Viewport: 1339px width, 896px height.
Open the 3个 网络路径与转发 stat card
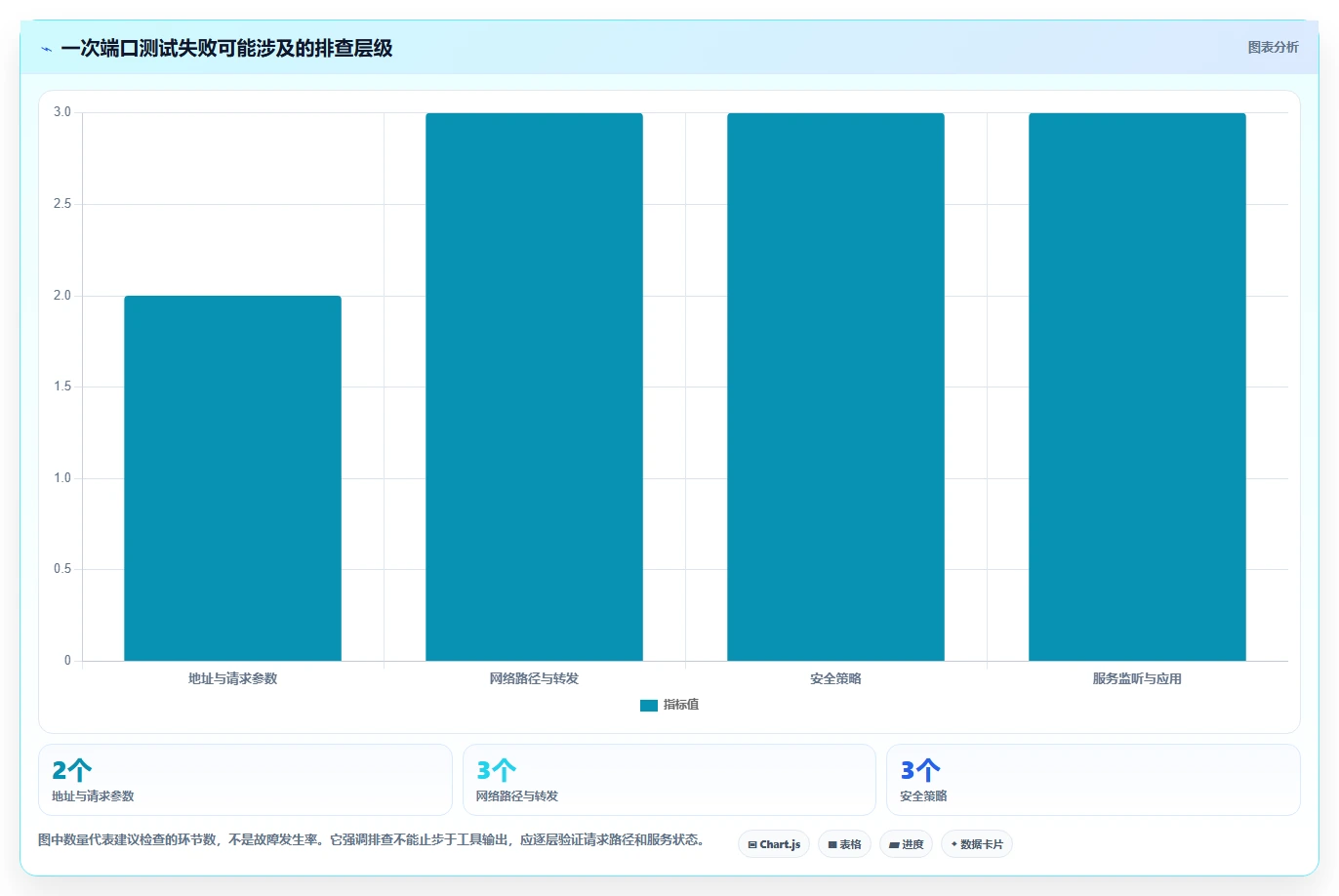[669, 780]
